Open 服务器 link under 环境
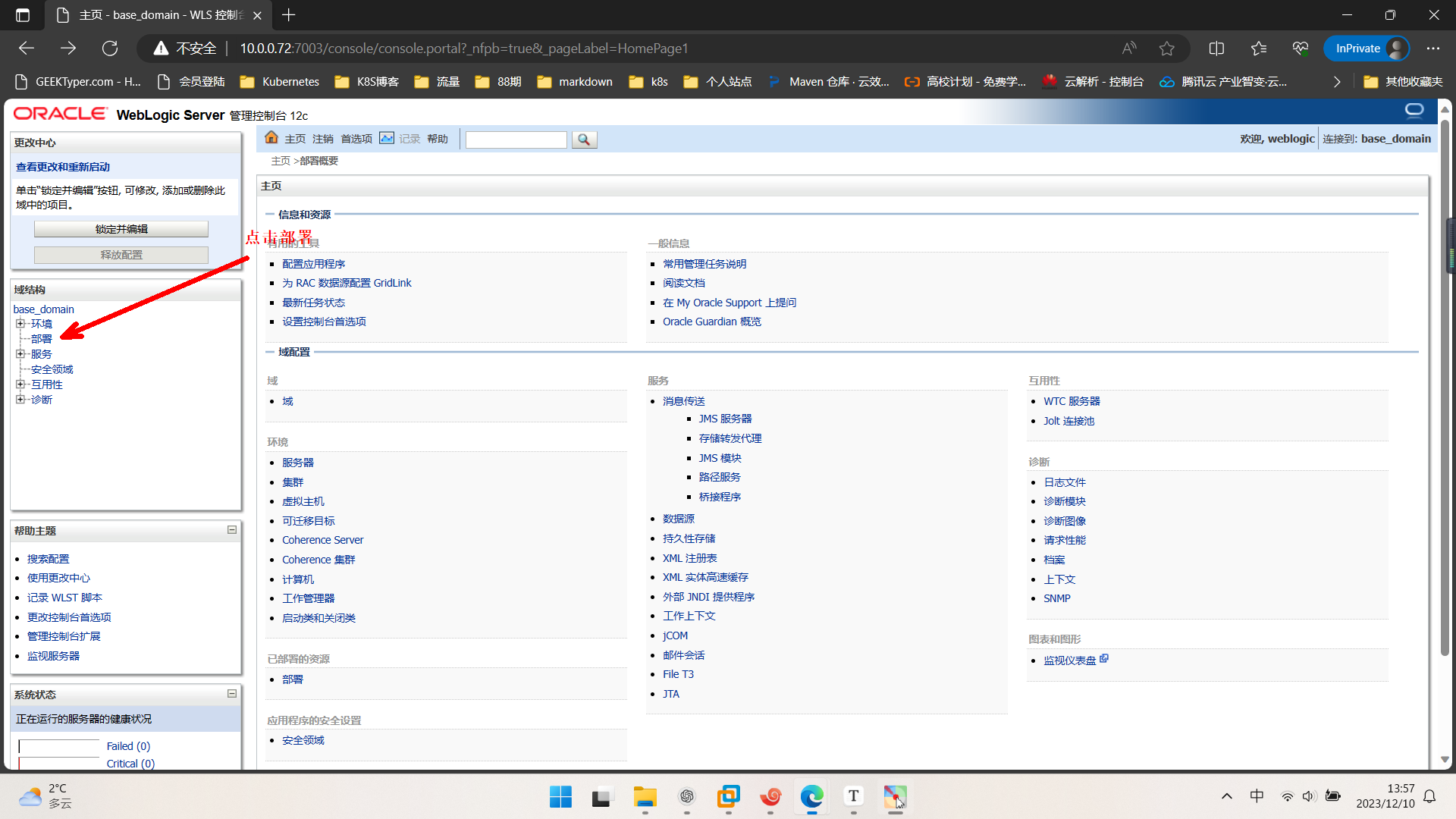 click(298, 463)
